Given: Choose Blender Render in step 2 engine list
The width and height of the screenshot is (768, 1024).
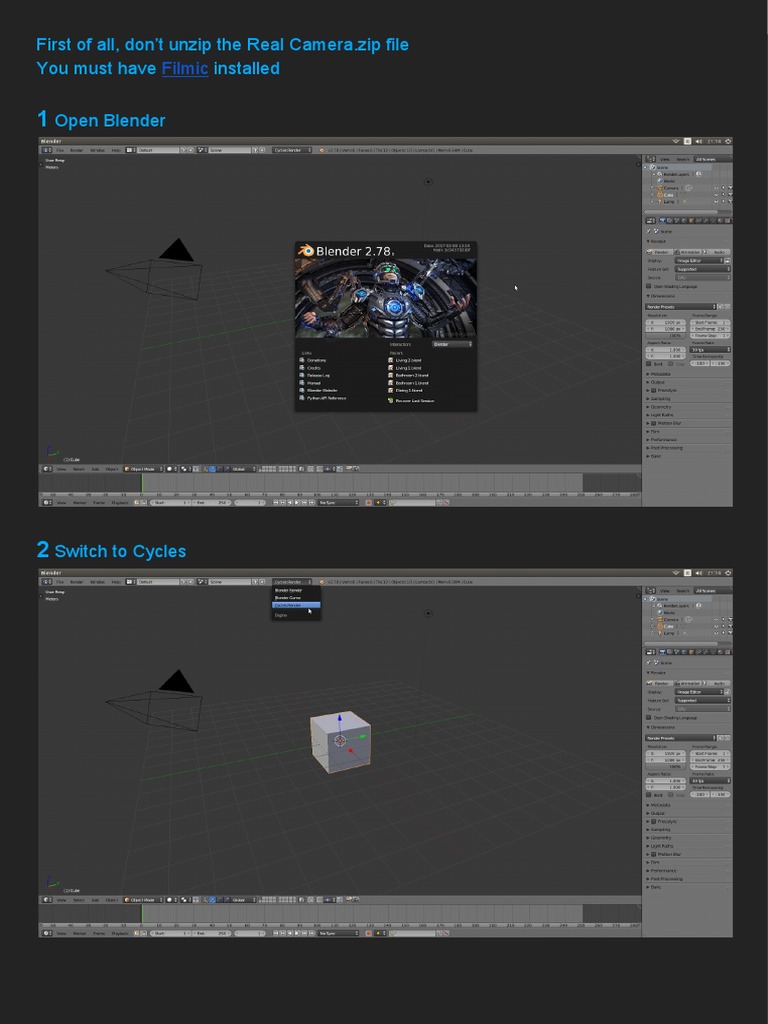Looking at the screenshot, I should pyautogui.click(x=288, y=590).
